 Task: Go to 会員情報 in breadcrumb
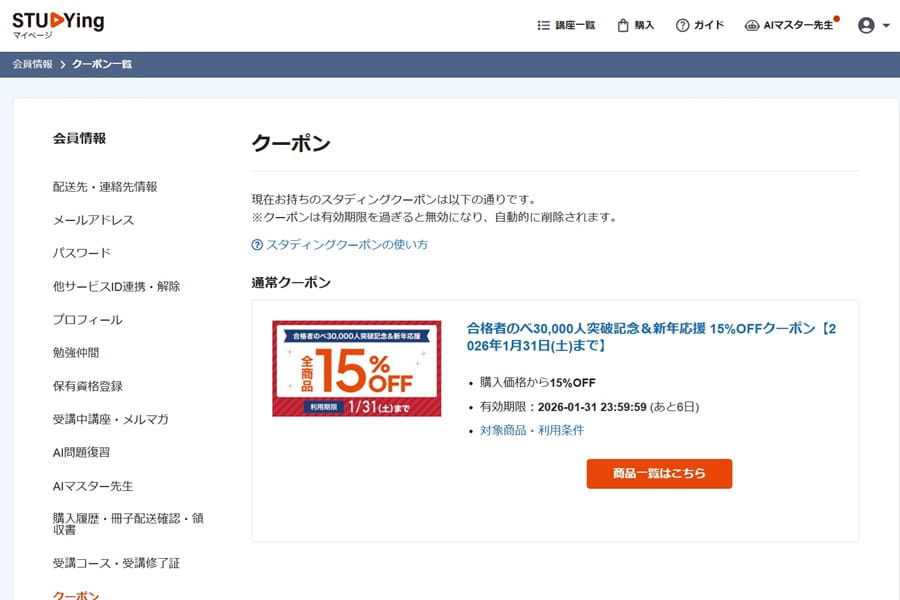tap(33, 64)
